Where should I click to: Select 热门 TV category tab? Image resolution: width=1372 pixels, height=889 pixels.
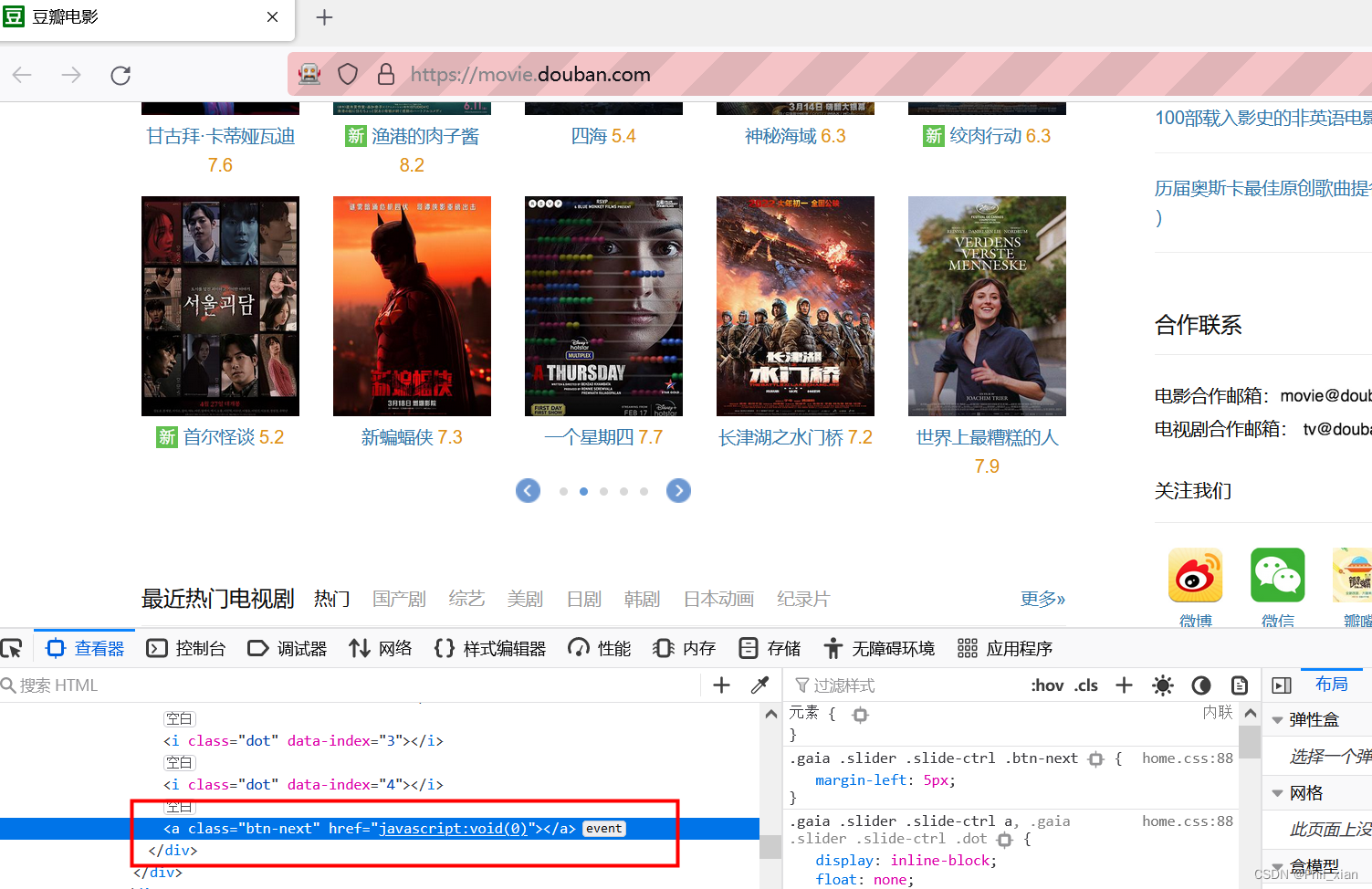coord(332,599)
